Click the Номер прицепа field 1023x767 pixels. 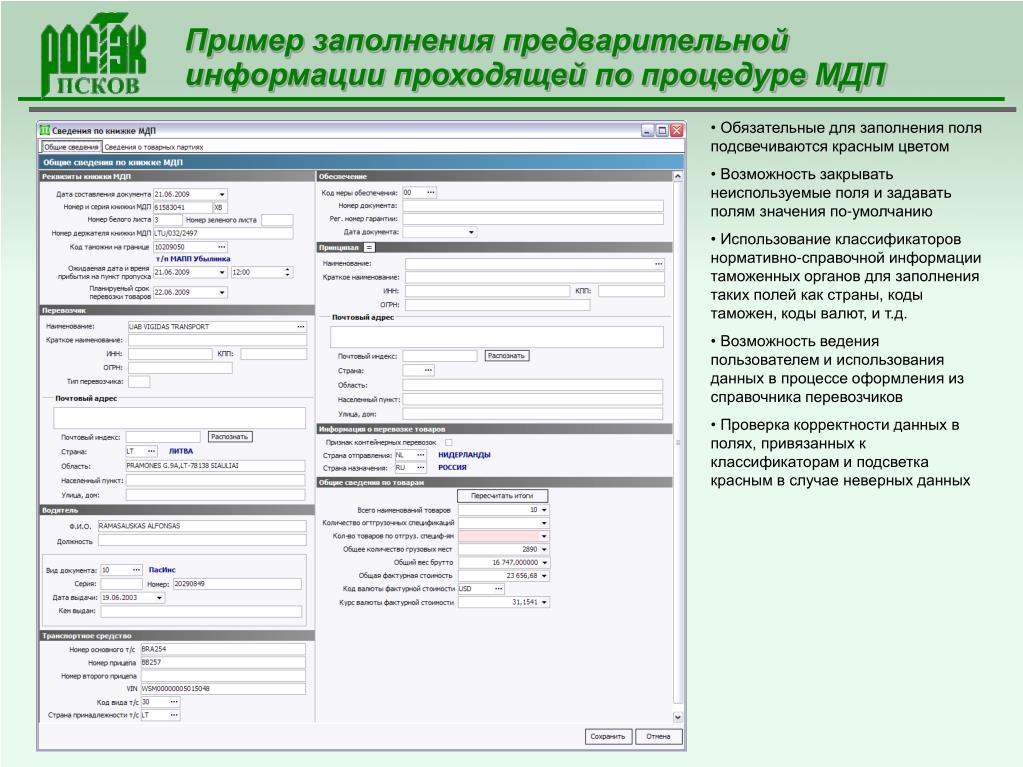[222, 663]
